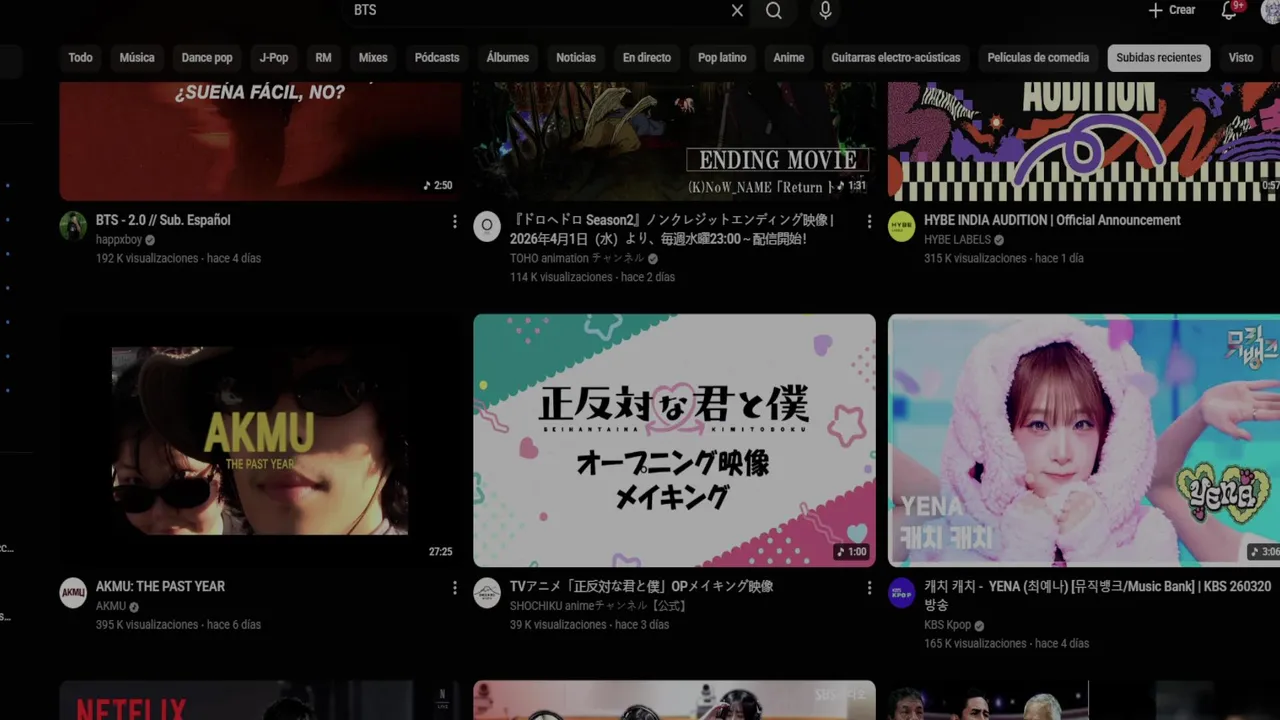Open the TOHO animation channel avatar
The image size is (1280, 720).
pos(487,226)
